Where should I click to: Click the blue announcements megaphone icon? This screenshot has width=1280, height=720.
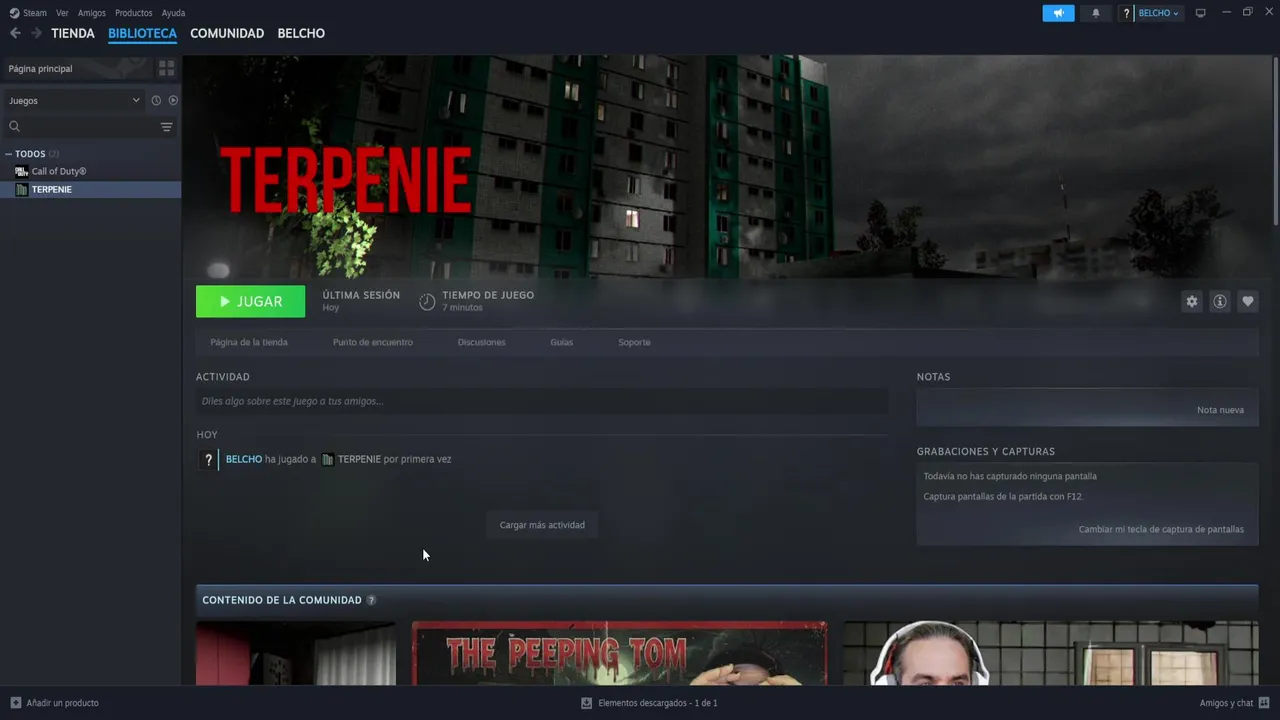coord(1058,13)
